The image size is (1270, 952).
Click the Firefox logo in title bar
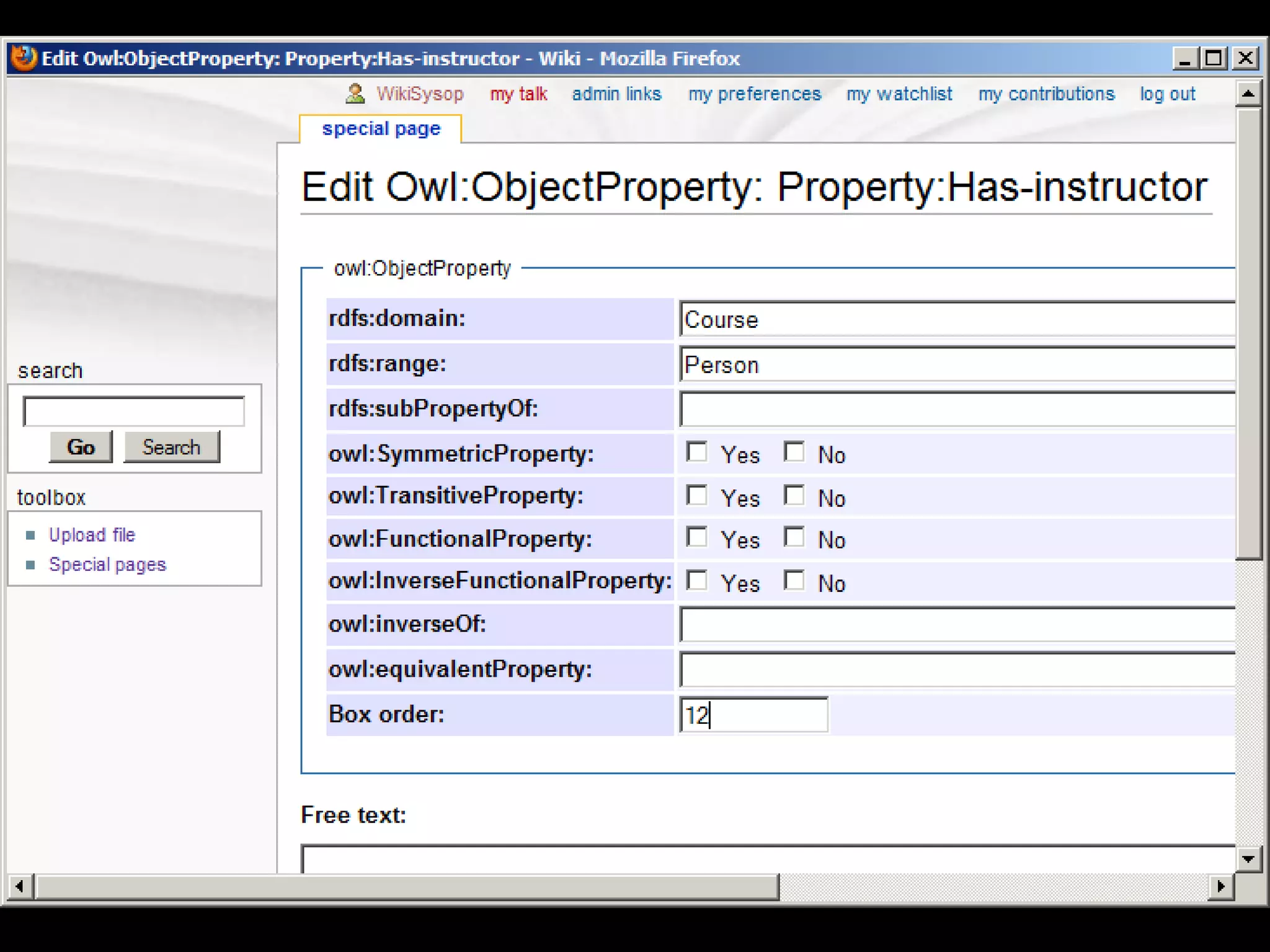coord(24,58)
